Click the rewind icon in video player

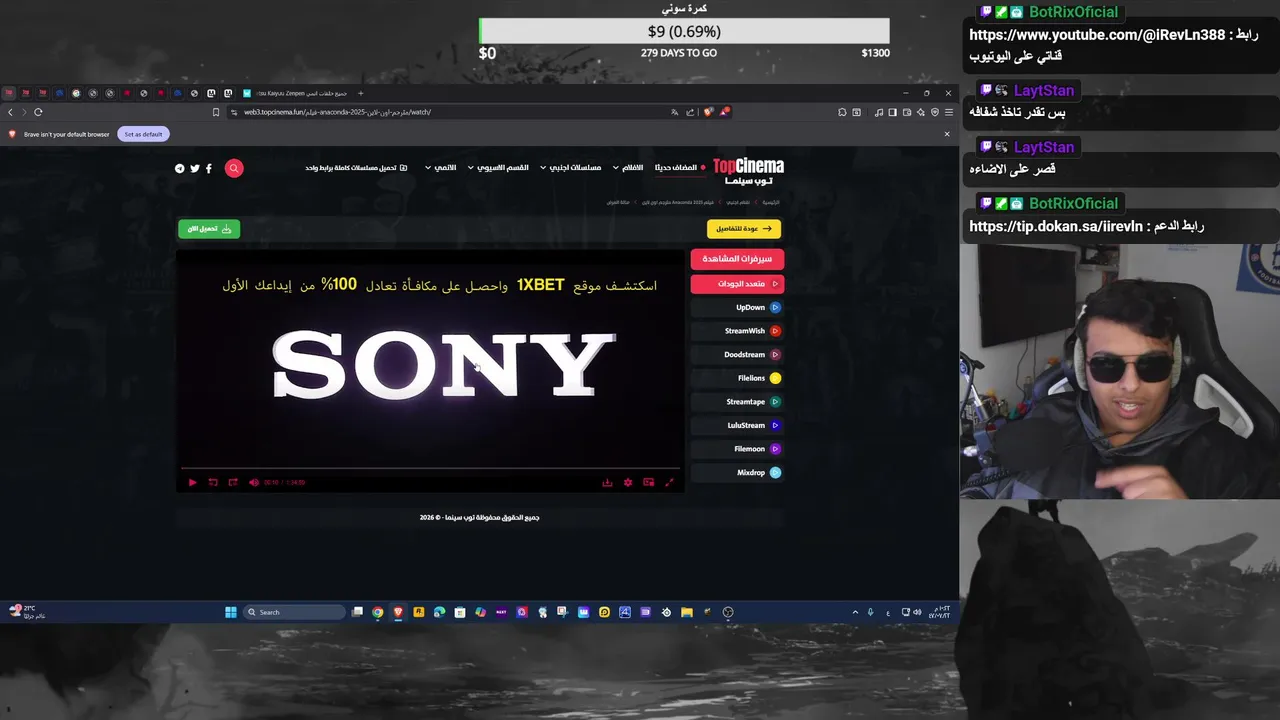tap(213, 482)
